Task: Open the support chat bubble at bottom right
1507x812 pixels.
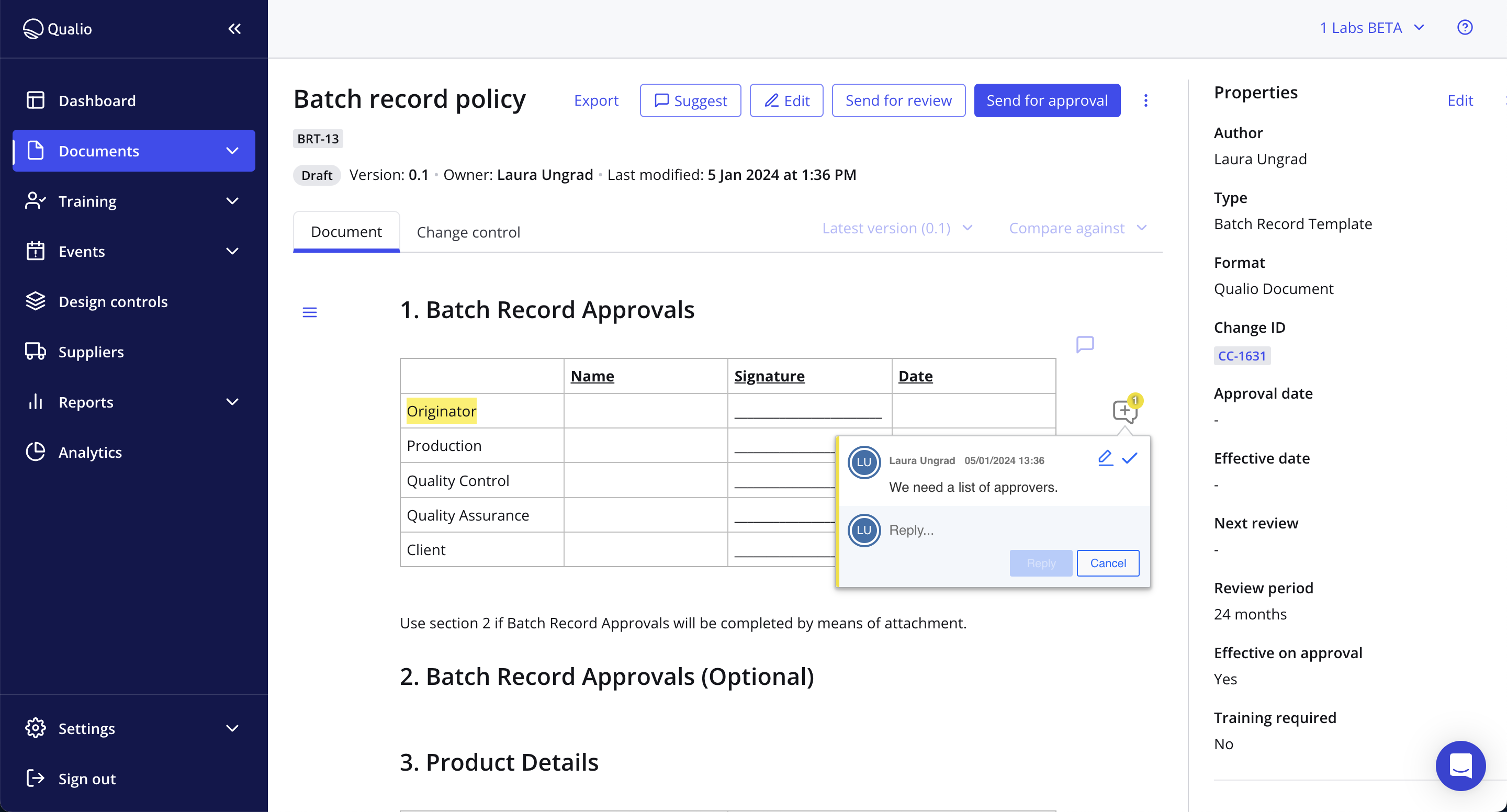Action: [1460, 765]
